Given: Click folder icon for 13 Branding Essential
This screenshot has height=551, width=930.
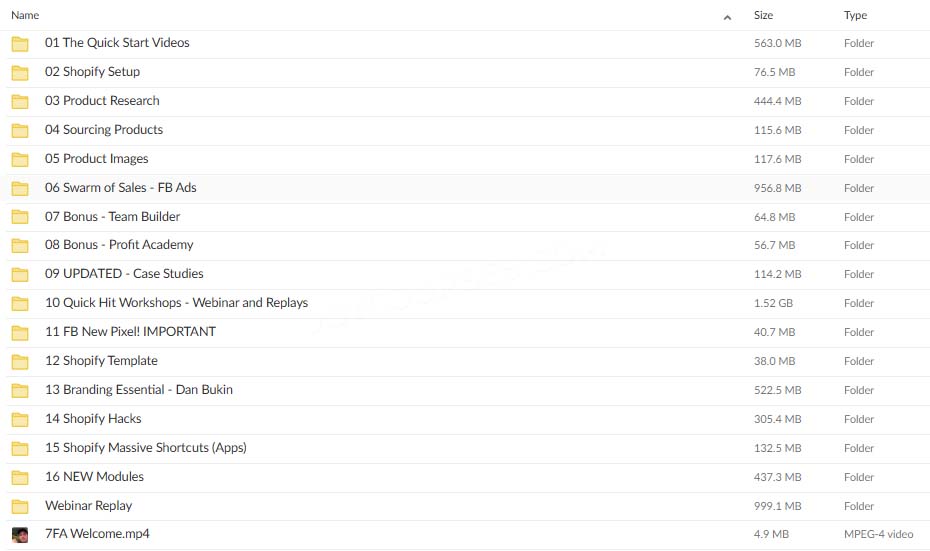Looking at the screenshot, I should point(20,390).
